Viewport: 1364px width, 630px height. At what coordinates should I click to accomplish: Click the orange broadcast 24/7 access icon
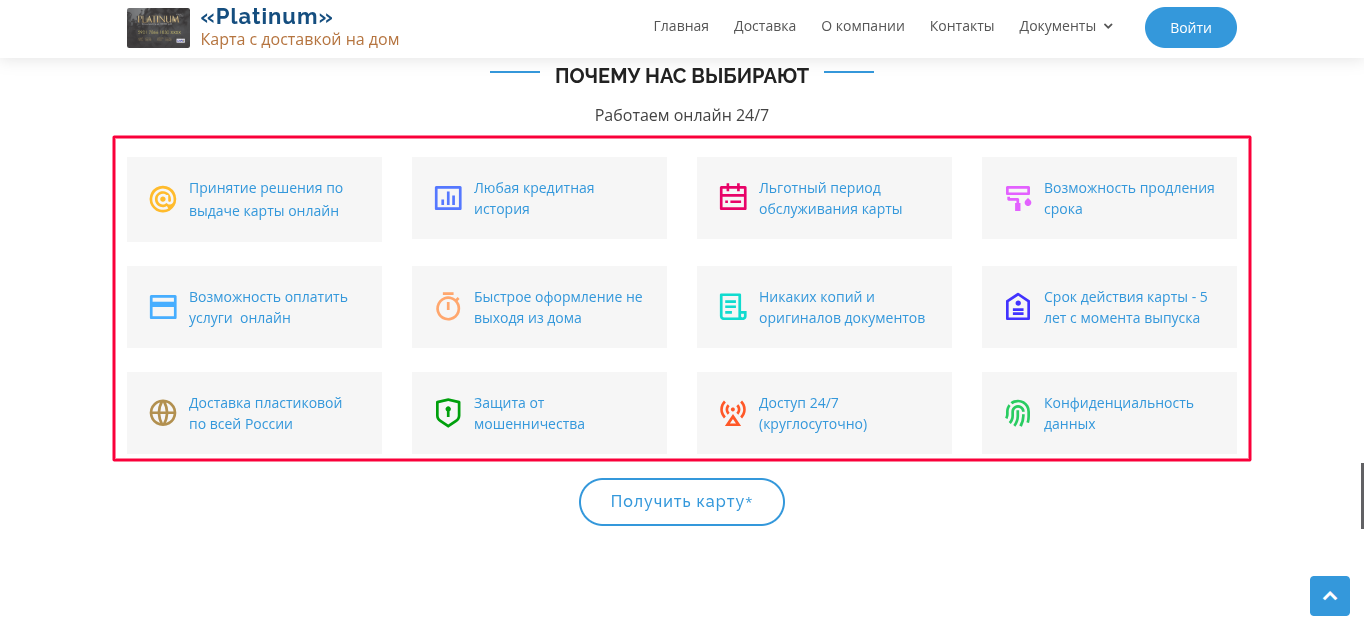tap(733, 413)
